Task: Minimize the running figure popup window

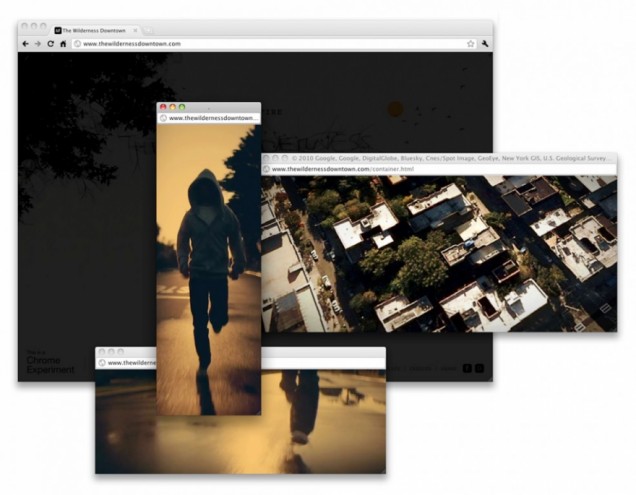Action: coord(172,107)
